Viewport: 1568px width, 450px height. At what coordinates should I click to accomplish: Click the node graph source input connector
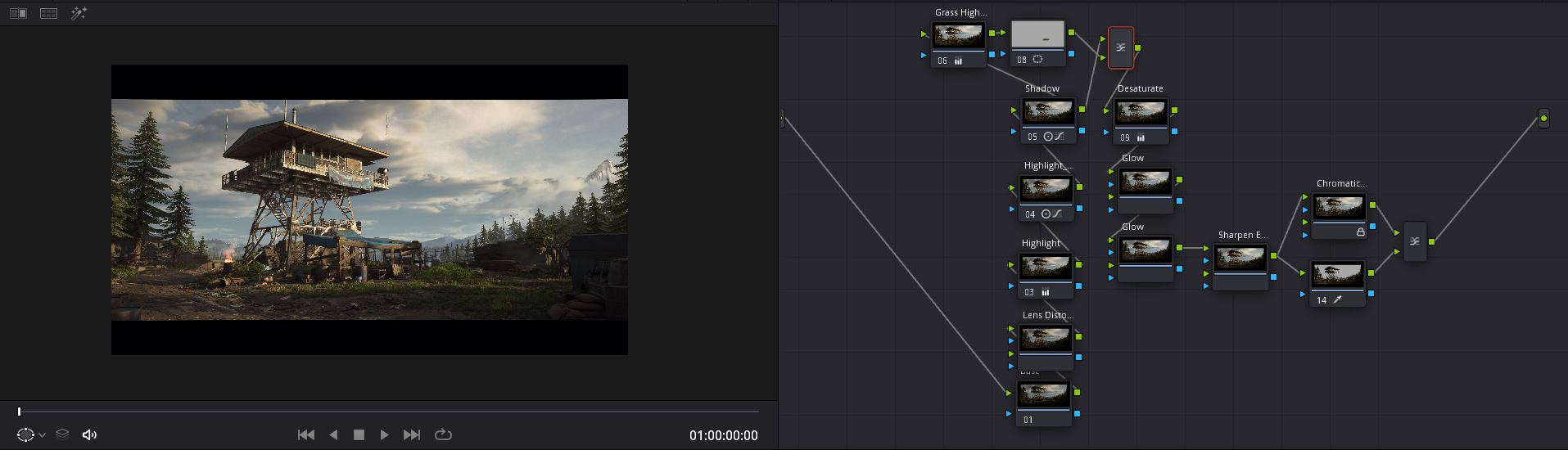(x=782, y=119)
